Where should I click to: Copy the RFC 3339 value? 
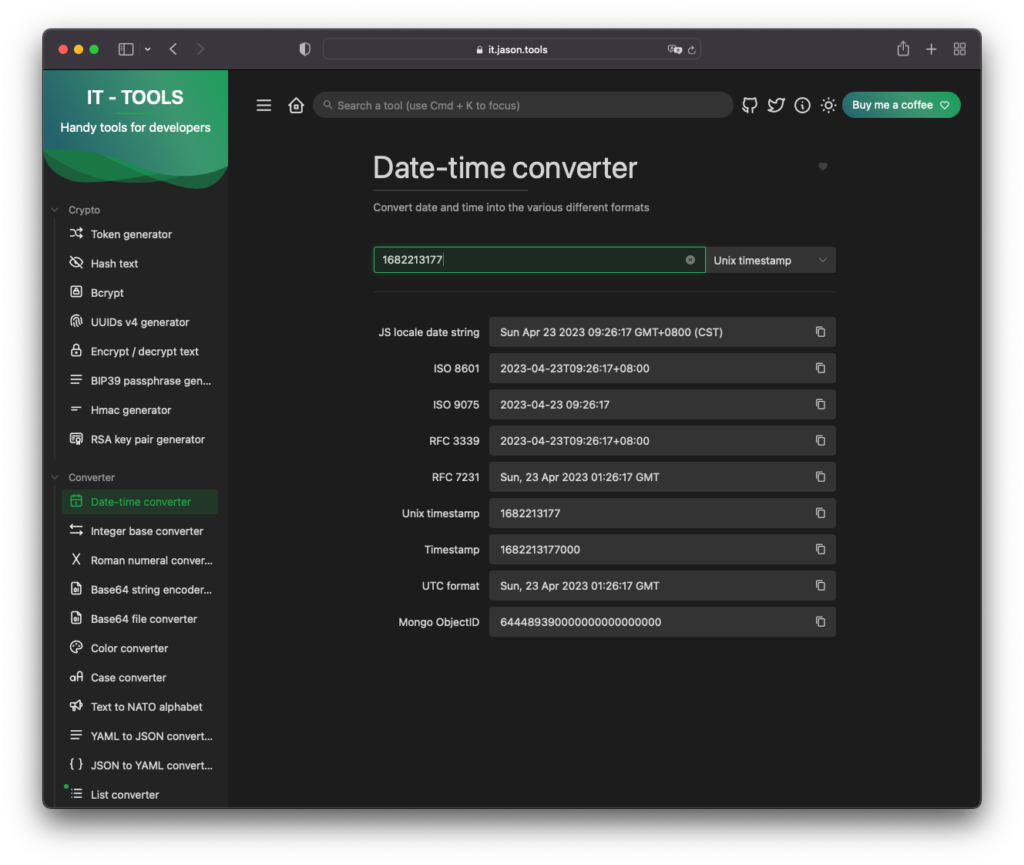(x=820, y=441)
